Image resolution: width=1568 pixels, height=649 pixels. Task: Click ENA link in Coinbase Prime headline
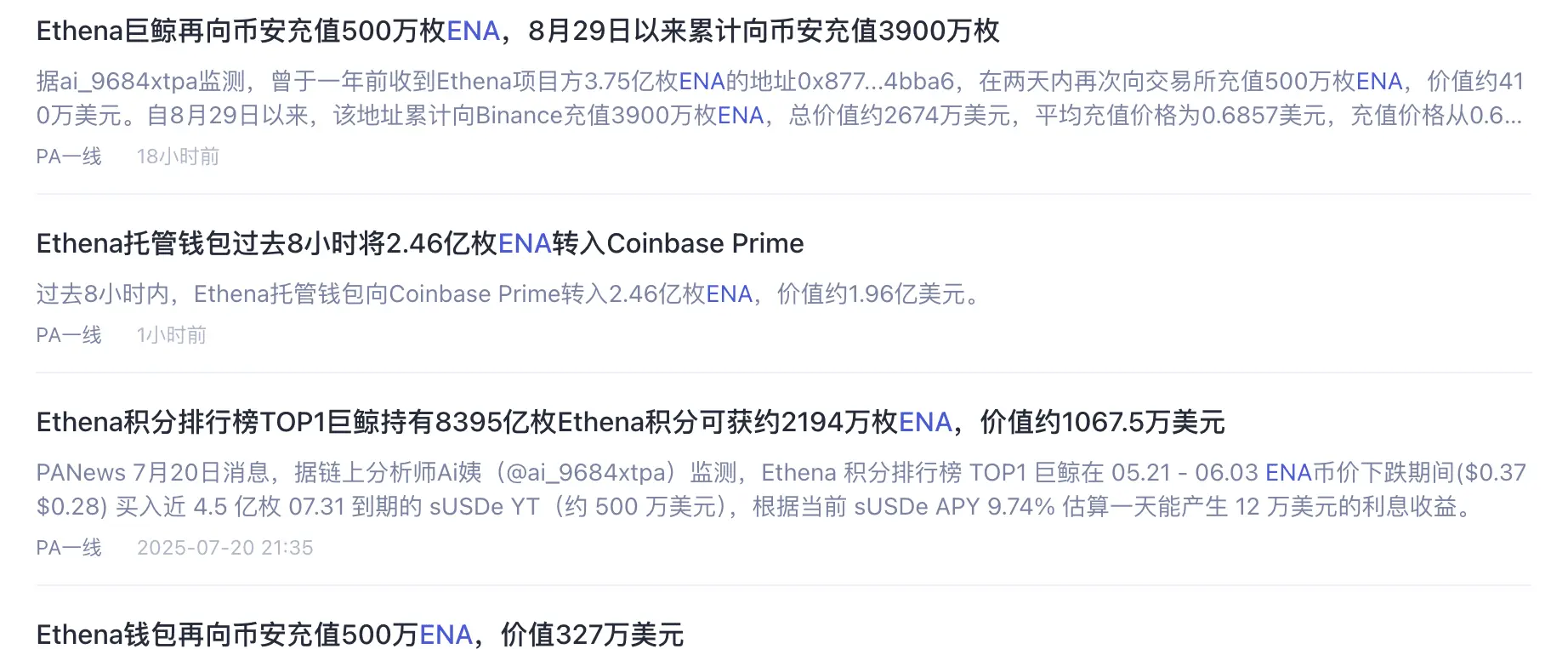(x=525, y=244)
